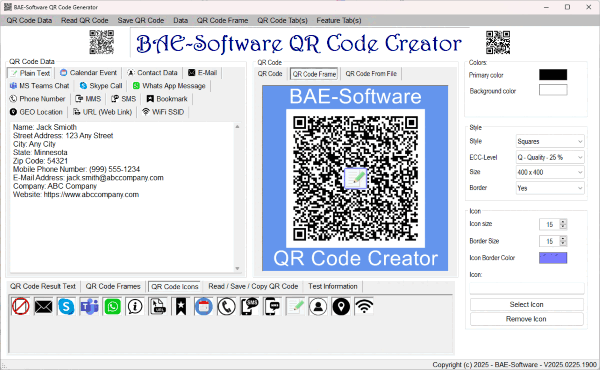The width and height of the screenshot is (600, 370).
Task: Change the Icon Border Color swatch
Action: [x=553, y=258]
